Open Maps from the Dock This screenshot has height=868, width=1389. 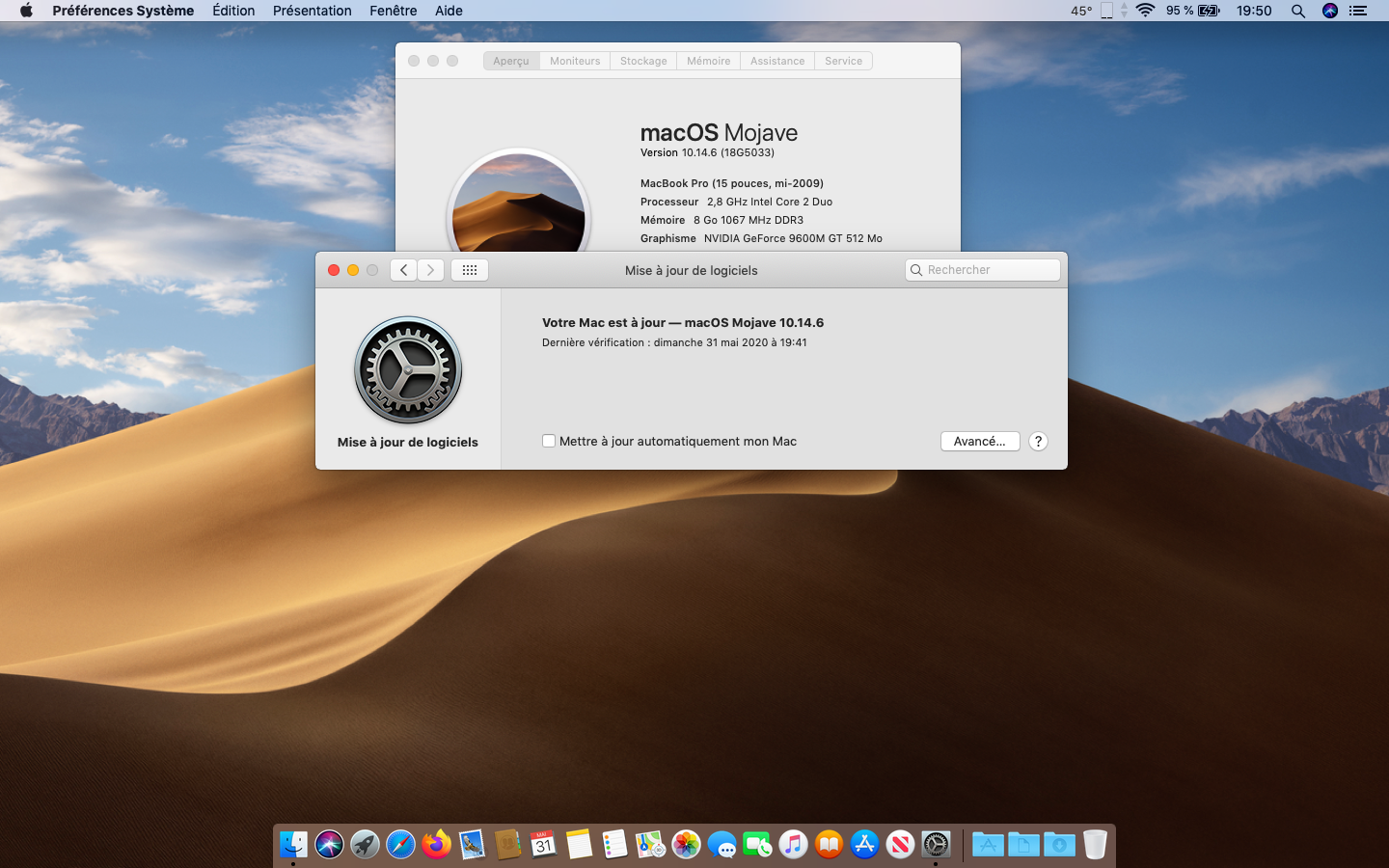(x=650, y=845)
